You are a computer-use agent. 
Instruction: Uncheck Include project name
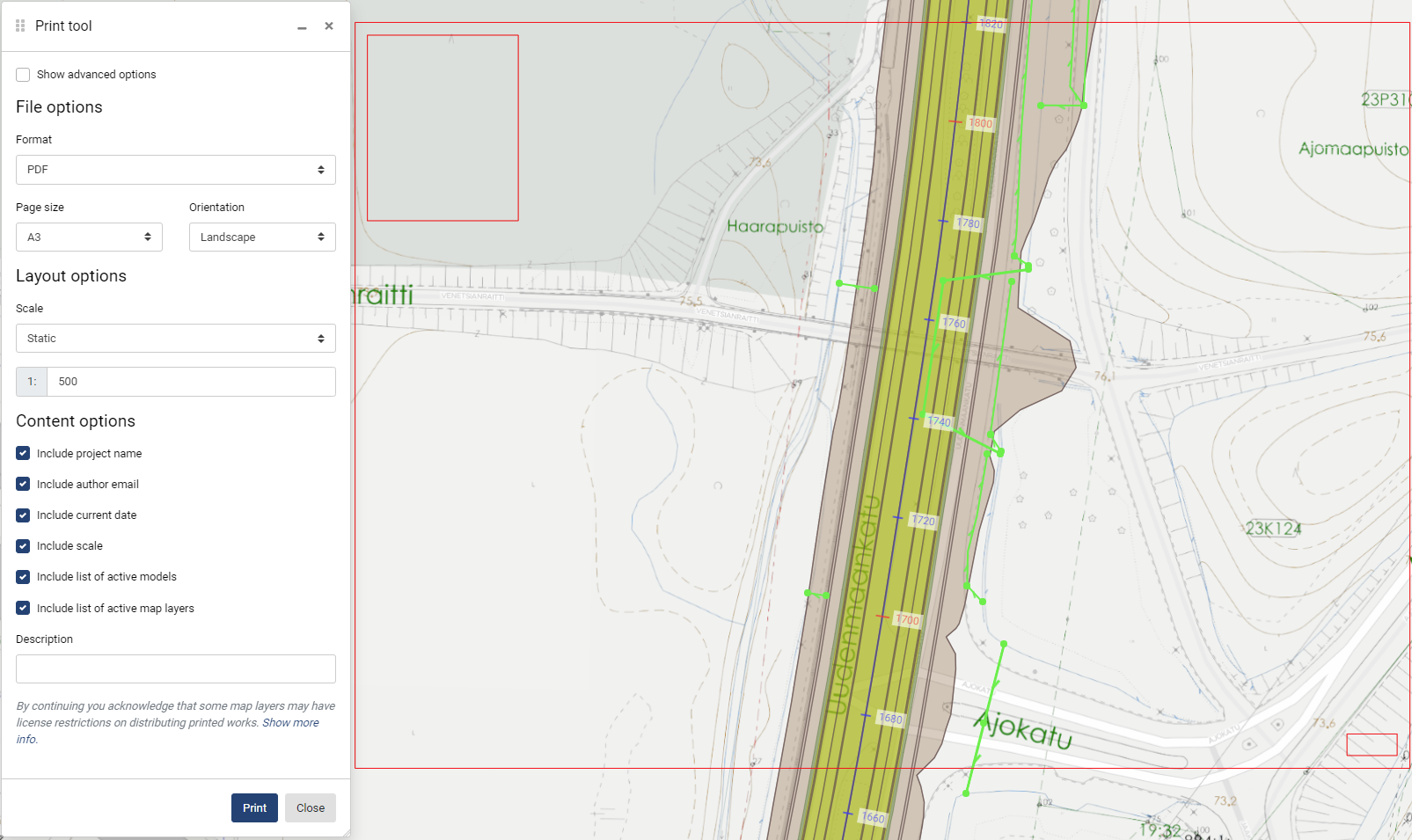(x=23, y=454)
